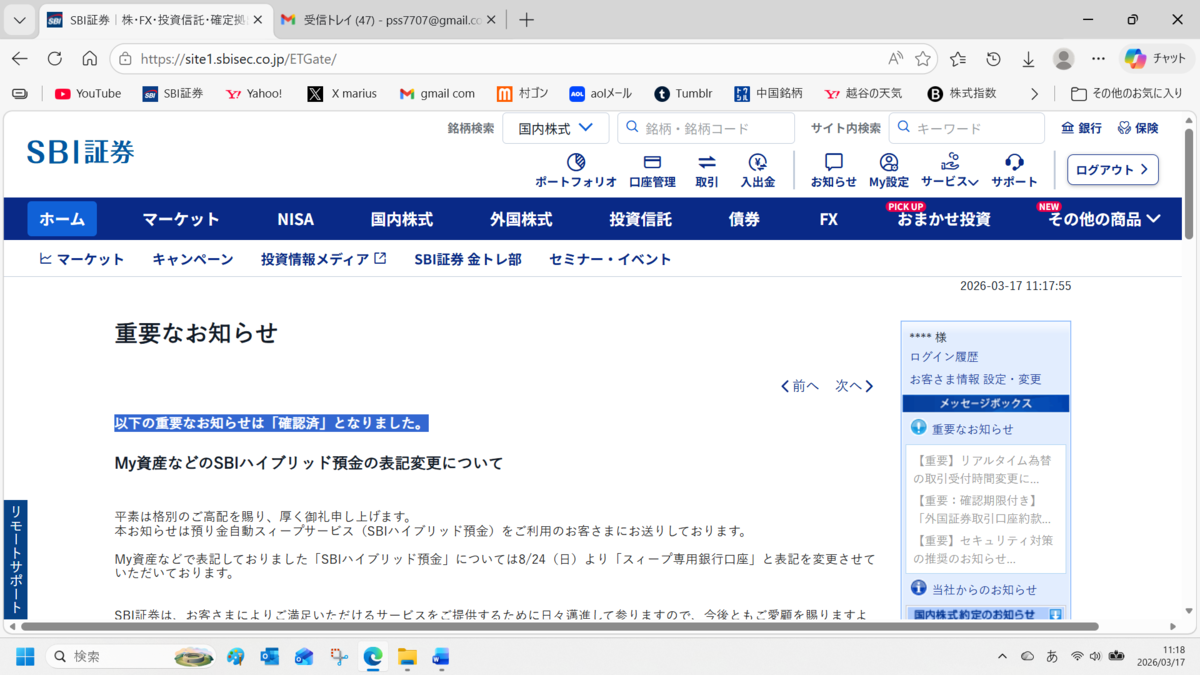Click the browser home icon

point(90,59)
